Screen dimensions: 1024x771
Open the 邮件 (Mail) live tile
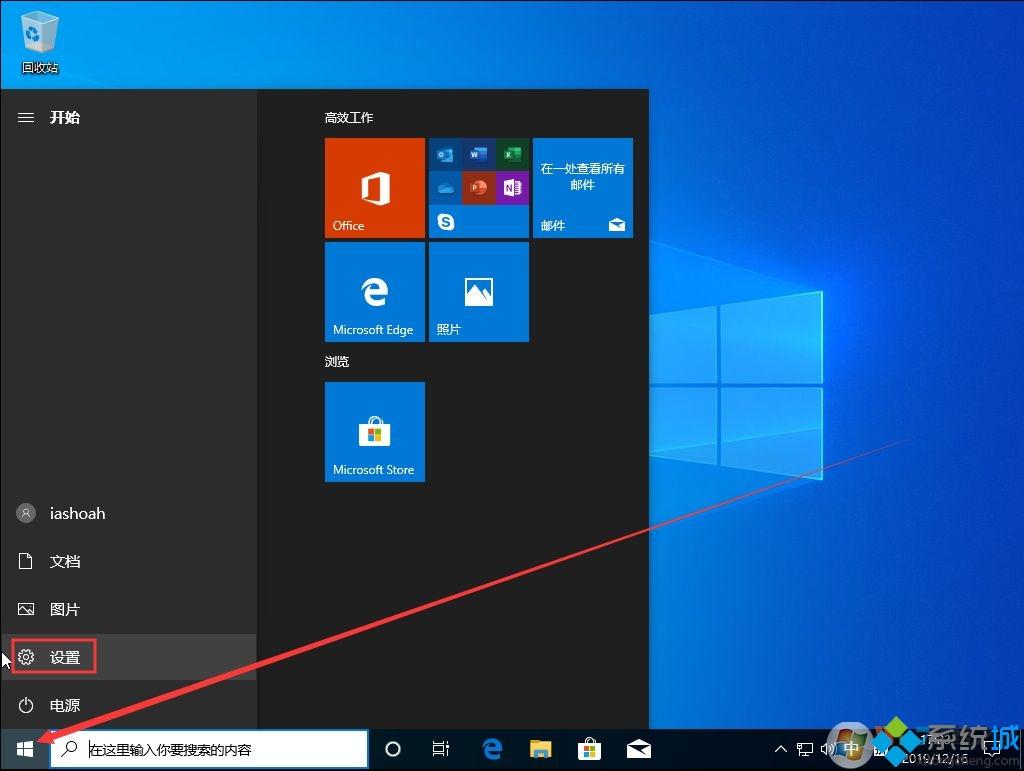point(582,188)
